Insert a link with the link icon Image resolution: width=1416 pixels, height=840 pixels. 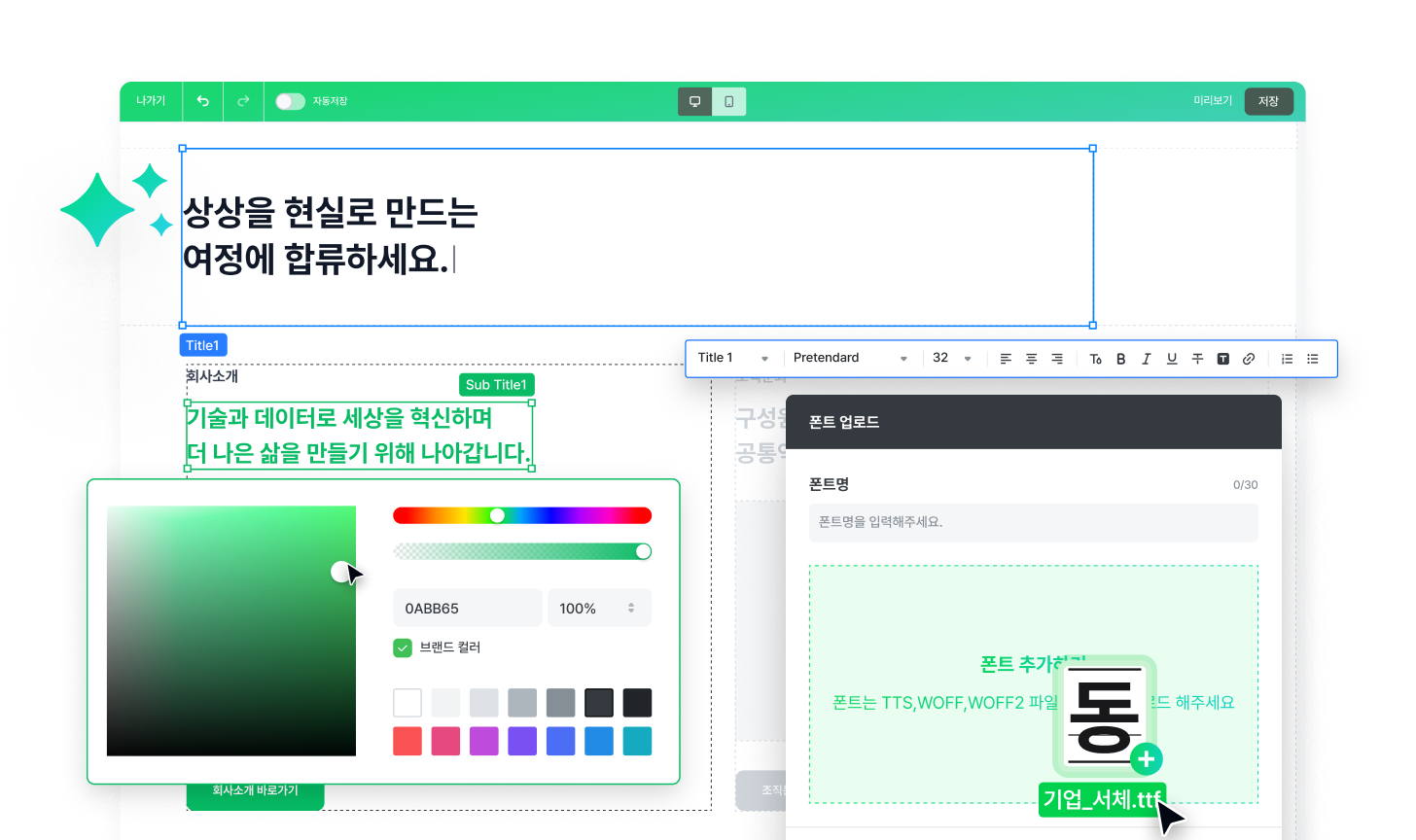click(1249, 359)
